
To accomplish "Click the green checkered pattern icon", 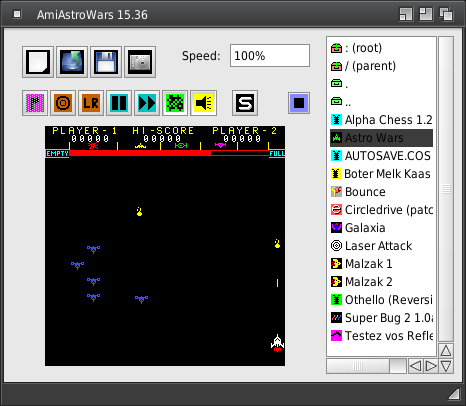I will coord(175,103).
